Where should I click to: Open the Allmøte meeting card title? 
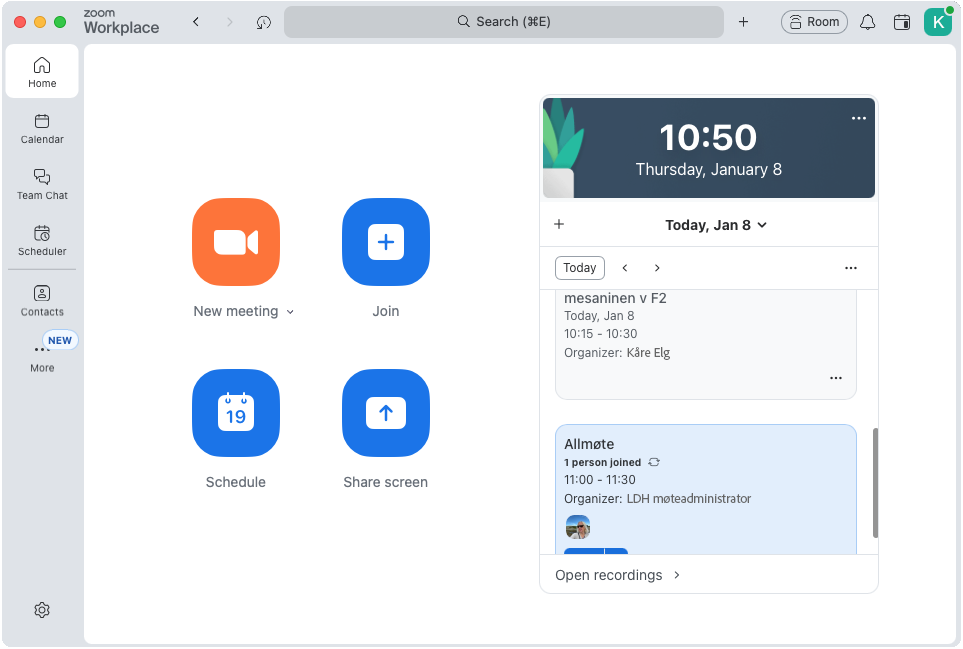pos(589,444)
